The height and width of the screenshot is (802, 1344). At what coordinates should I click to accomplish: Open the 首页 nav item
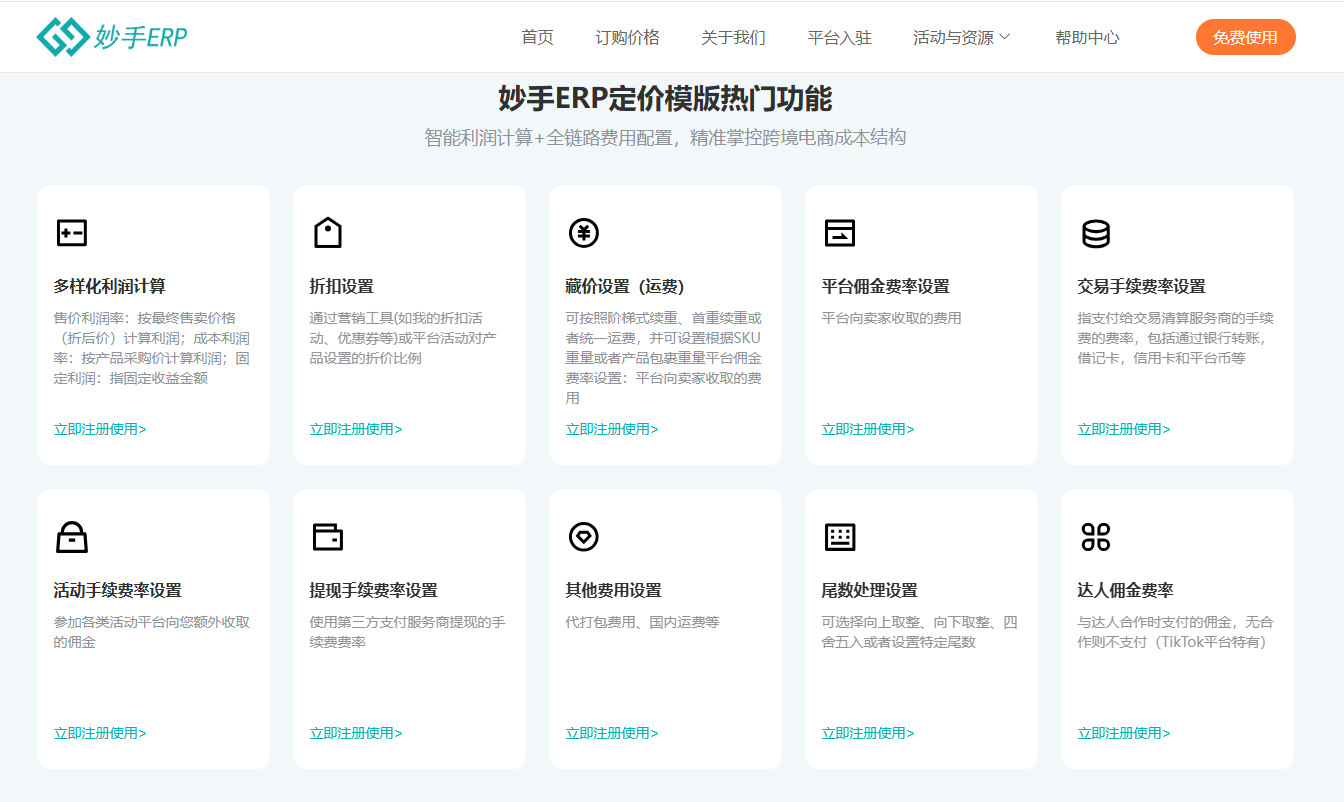pos(537,37)
